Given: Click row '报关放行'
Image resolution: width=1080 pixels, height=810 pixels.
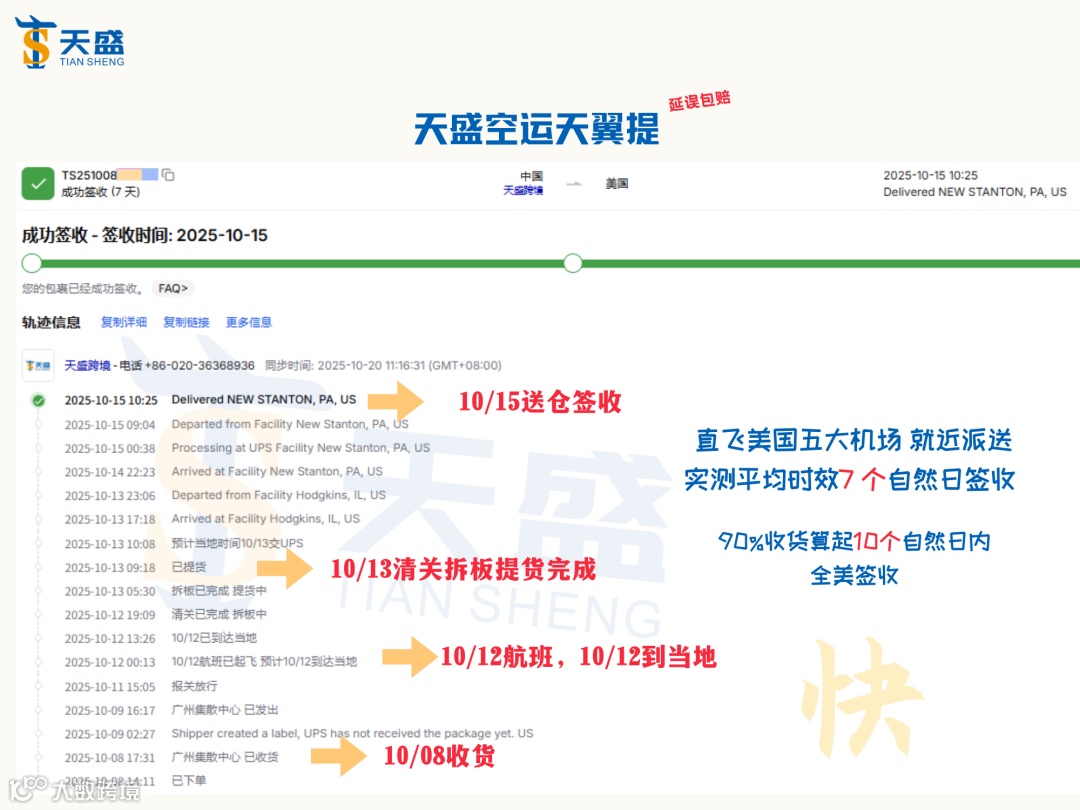Looking at the screenshot, I should (x=141, y=686).
